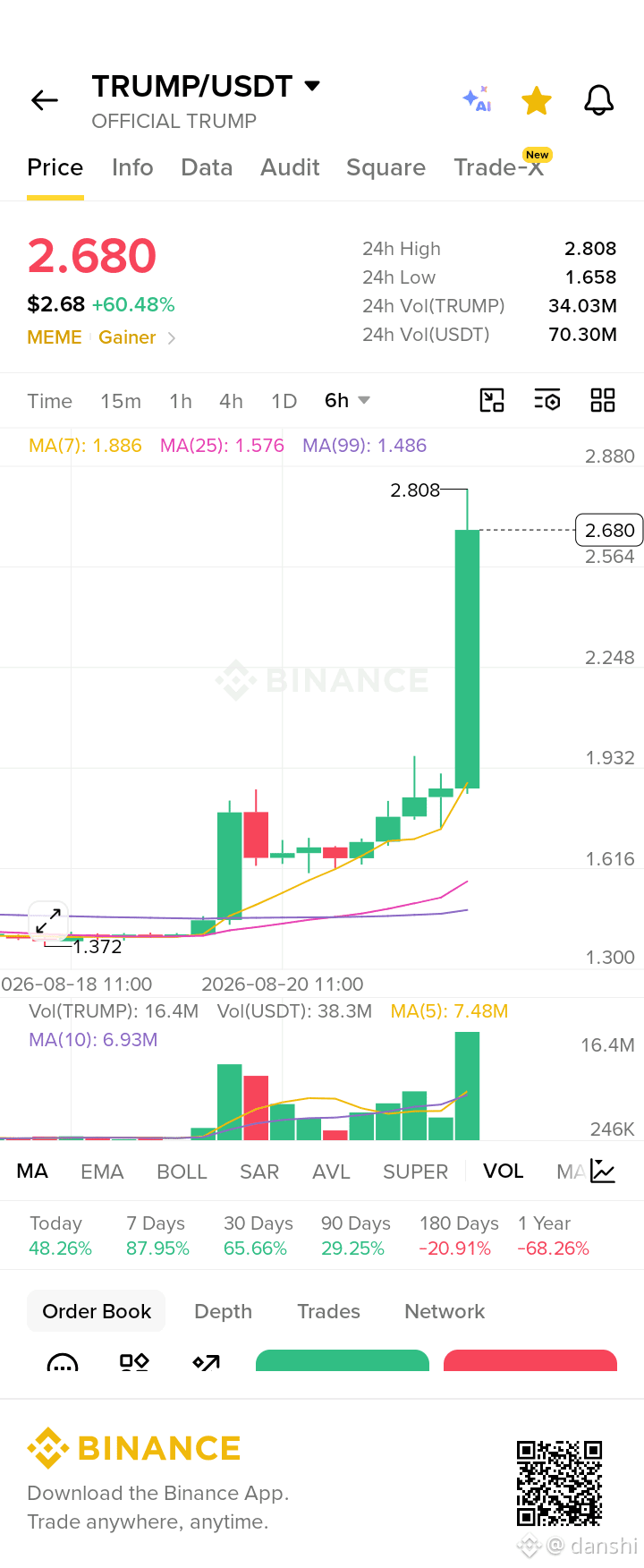644x1568 pixels.
Task: Tap the 24h Vol(USDT) value 70.30M
Action: pyautogui.click(x=582, y=335)
